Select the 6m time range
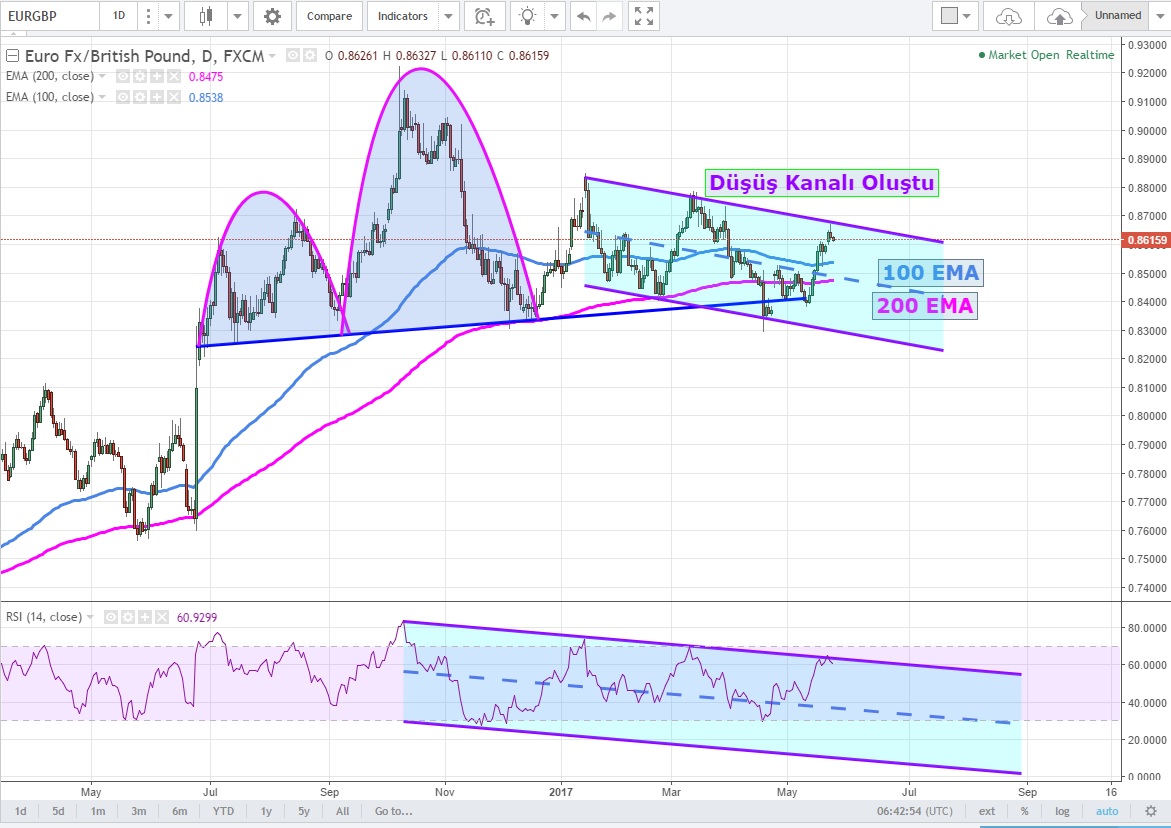 (180, 811)
